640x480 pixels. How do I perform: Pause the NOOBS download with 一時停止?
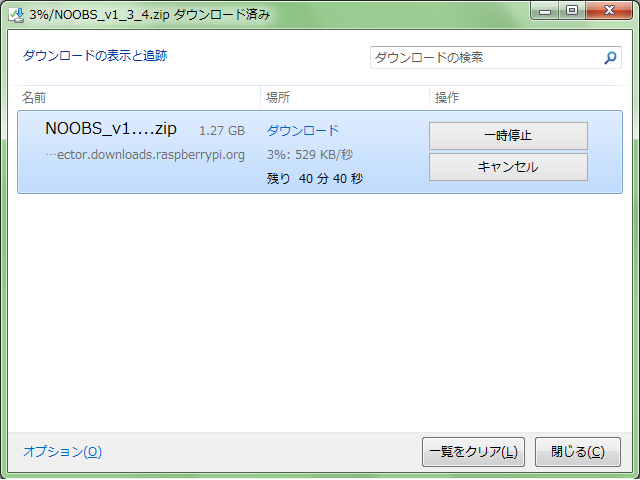(x=508, y=136)
